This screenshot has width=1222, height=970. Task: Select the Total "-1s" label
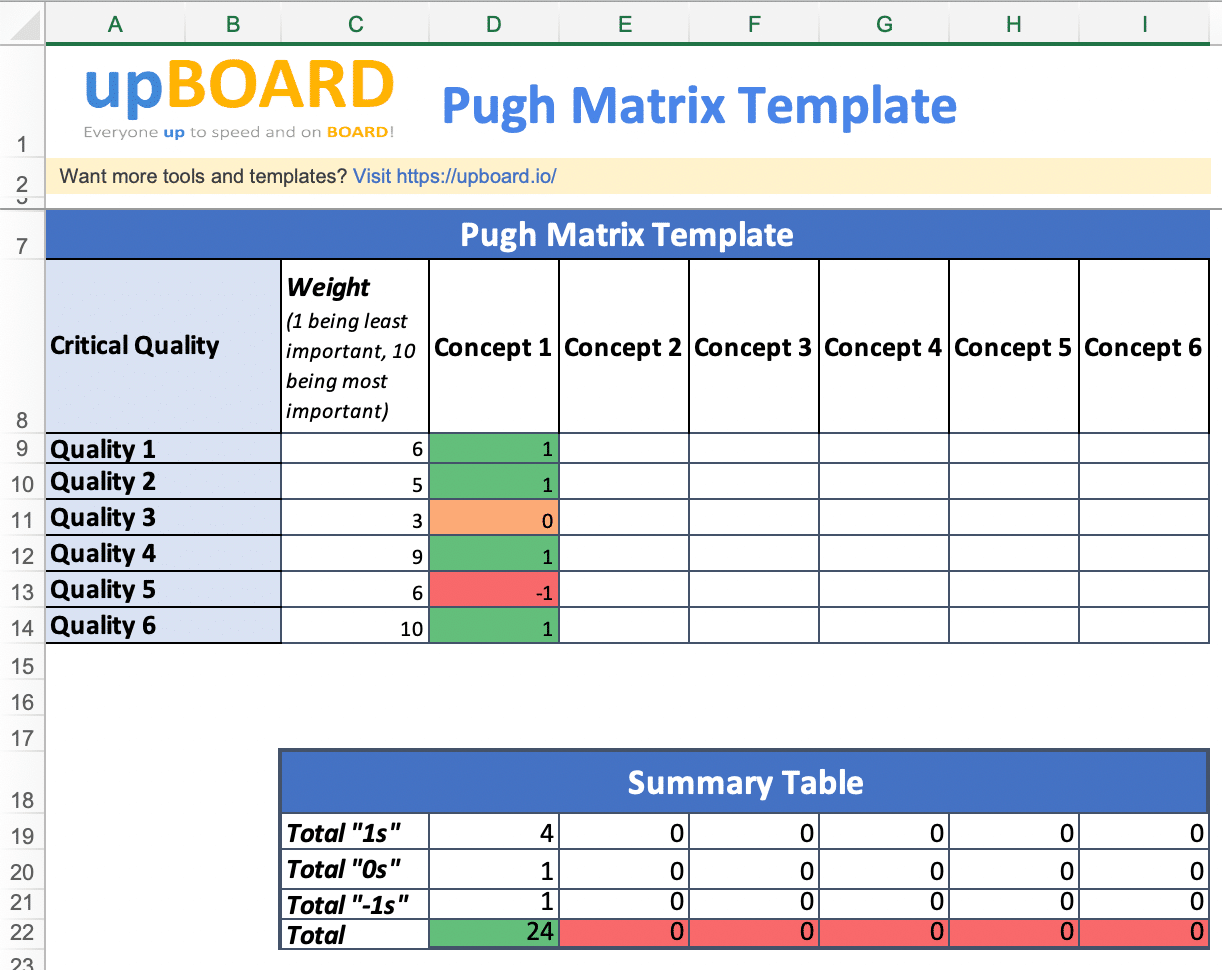coord(355,903)
